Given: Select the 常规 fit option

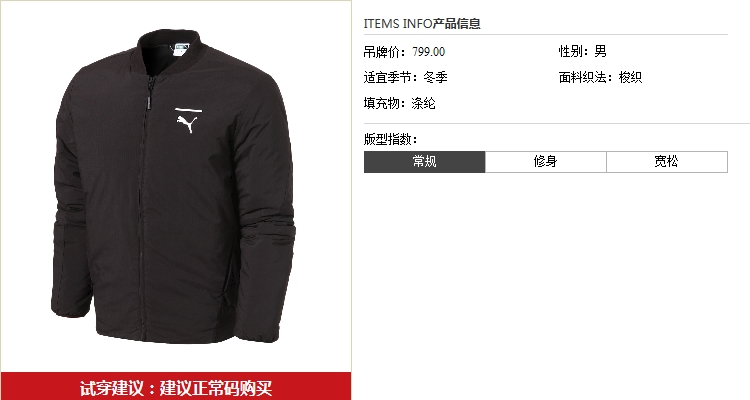Looking at the screenshot, I should pyautogui.click(x=425, y=162).
